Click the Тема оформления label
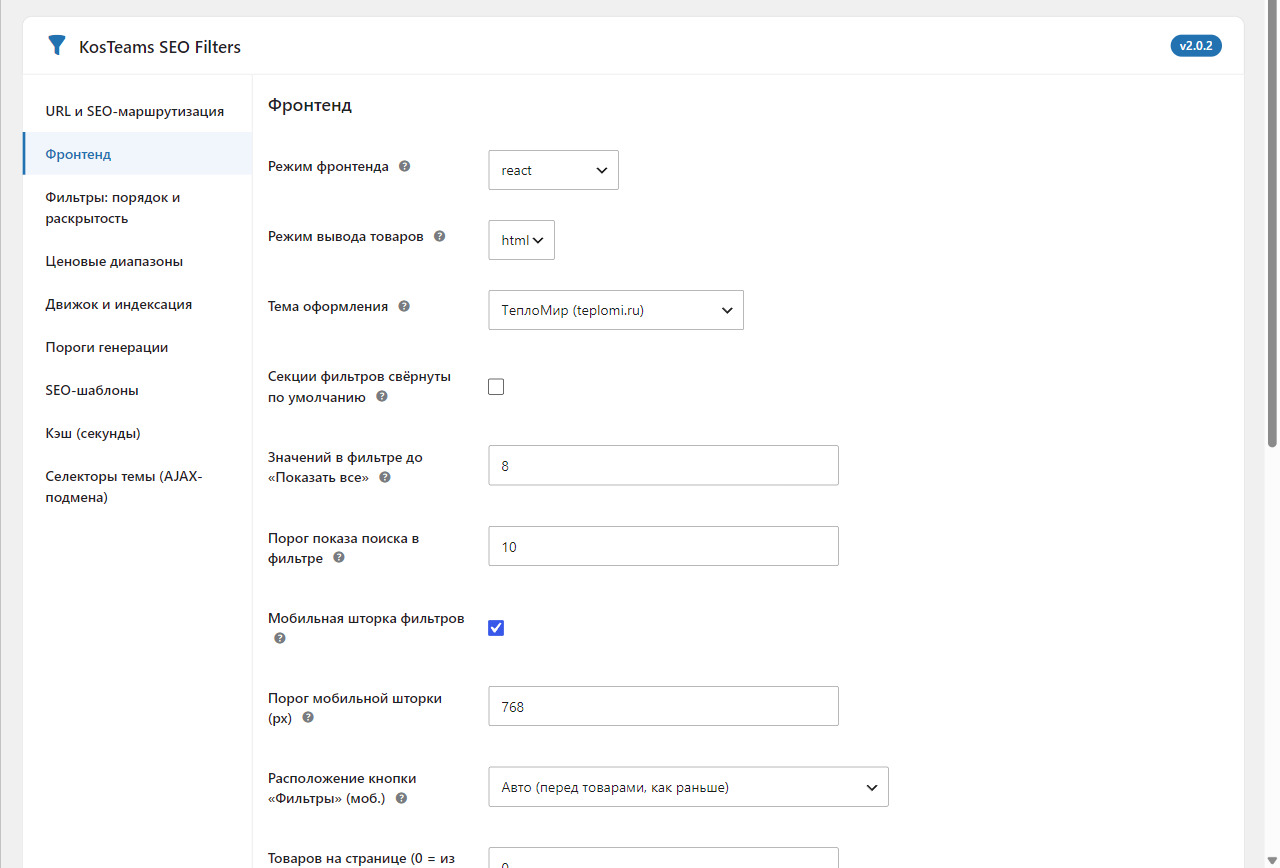This screenshot has height=868, width=1280. pos(328,307)
